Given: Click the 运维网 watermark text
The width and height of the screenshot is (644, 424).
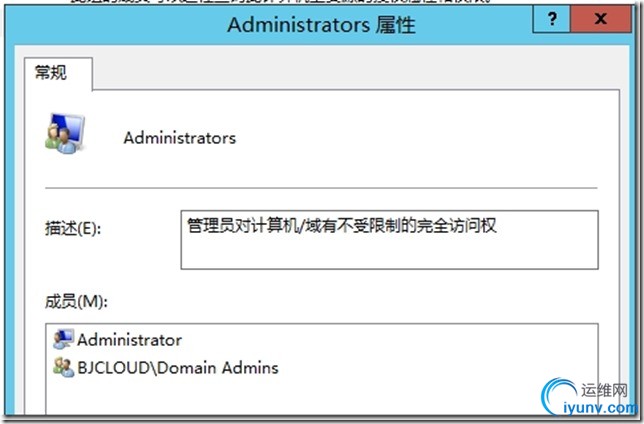Looking at the screenshot, I should click(604, 390).
